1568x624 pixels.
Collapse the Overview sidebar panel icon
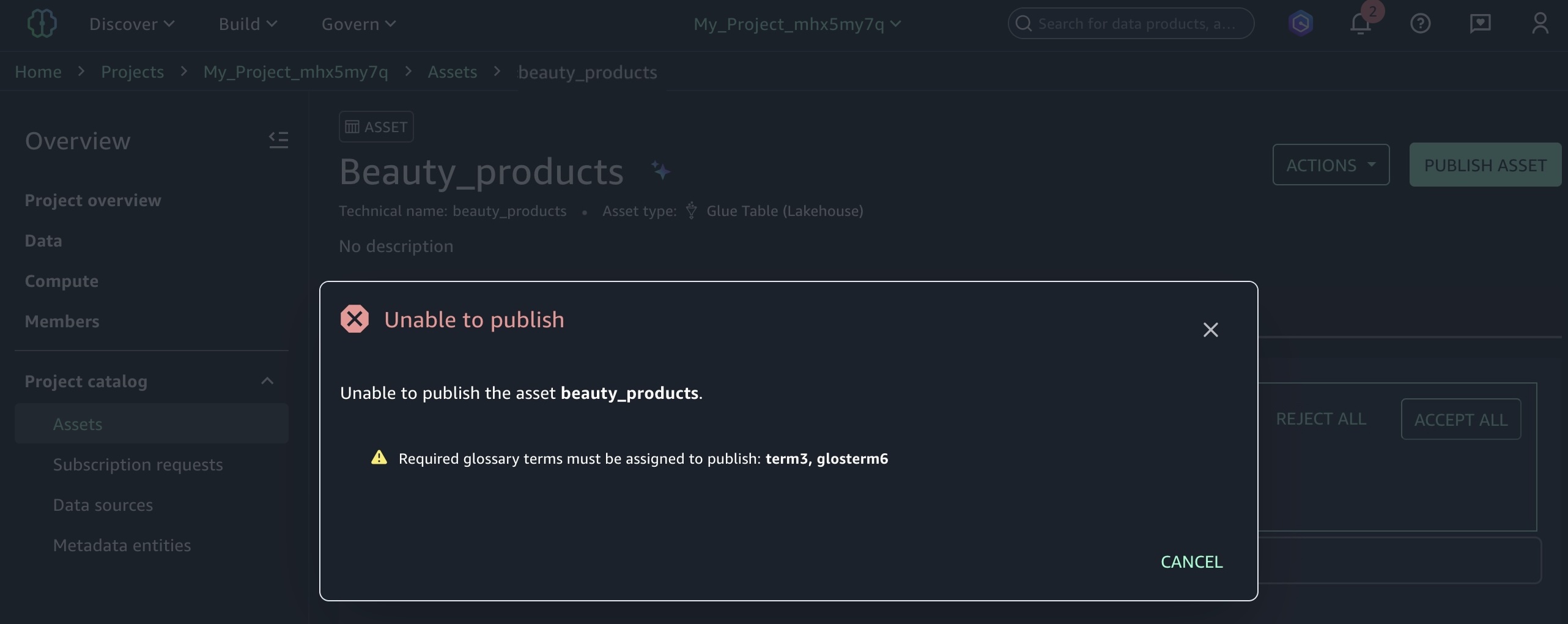(278, 140)
